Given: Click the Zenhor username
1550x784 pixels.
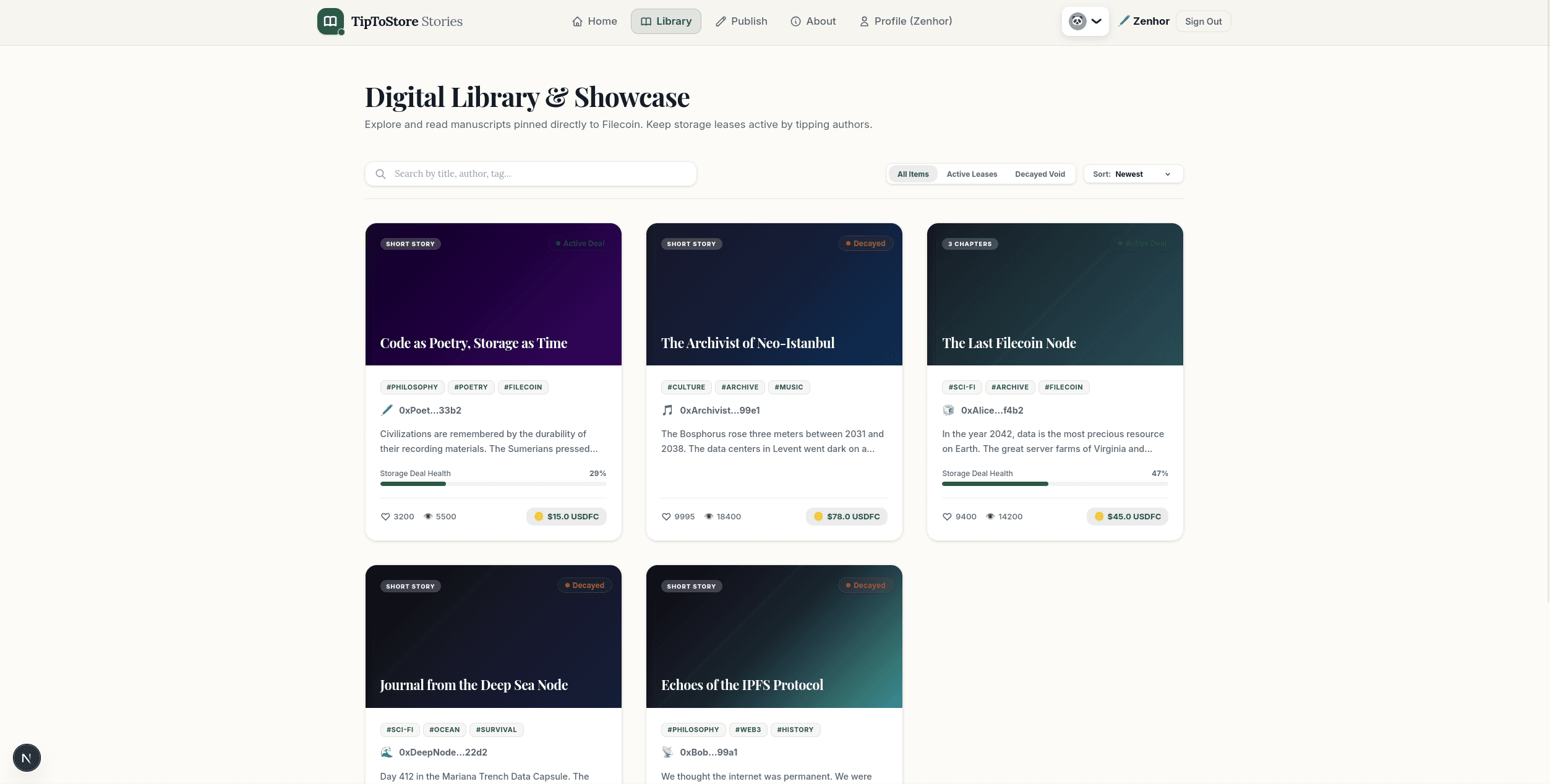Looking at the screenshot, I should point(1150,22).
